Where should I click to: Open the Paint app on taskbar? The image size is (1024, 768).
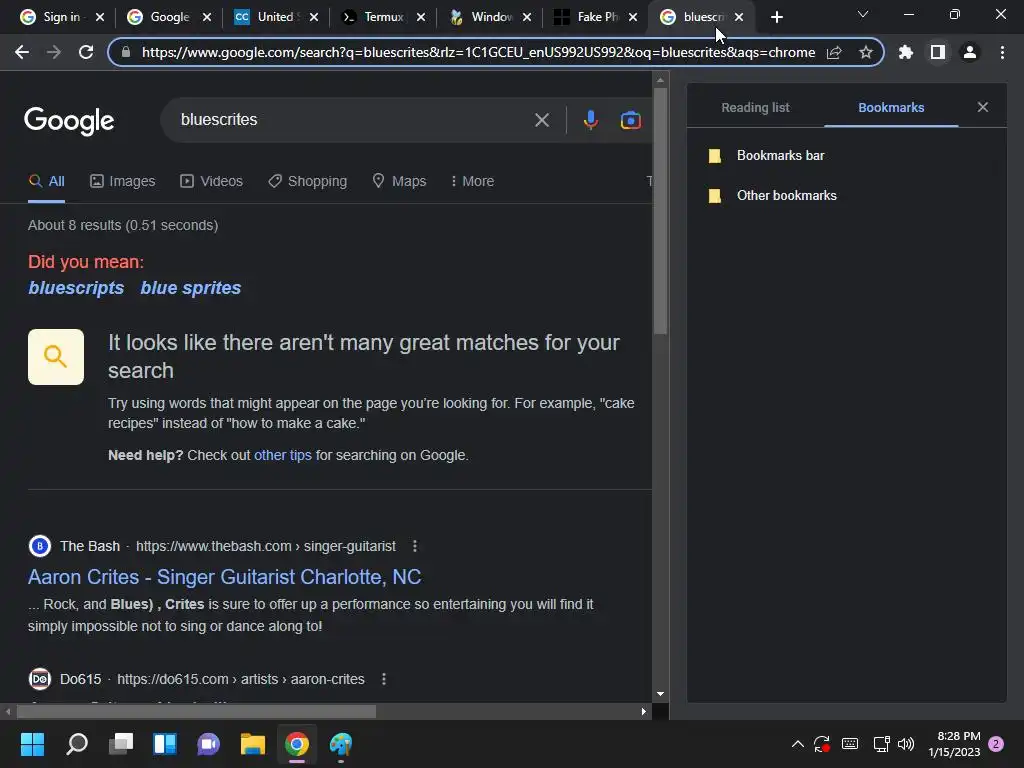tap(340, 744)
